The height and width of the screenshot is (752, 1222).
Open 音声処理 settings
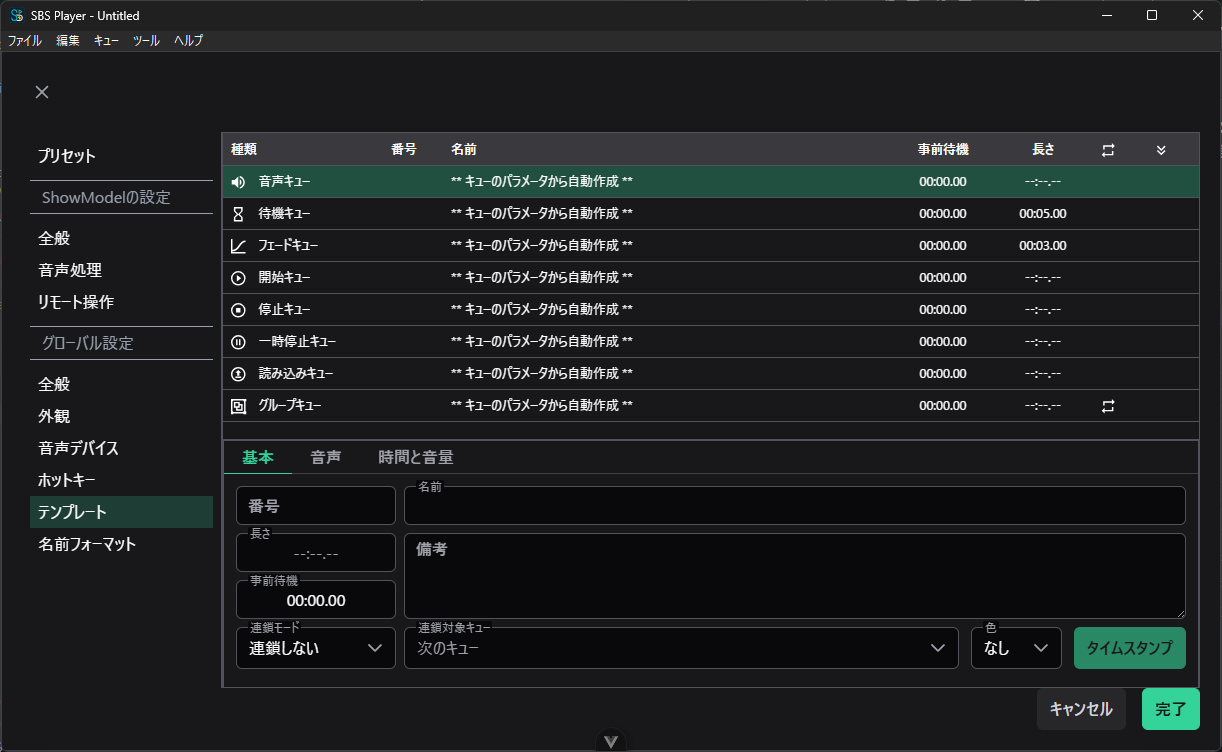click(121, 270)
